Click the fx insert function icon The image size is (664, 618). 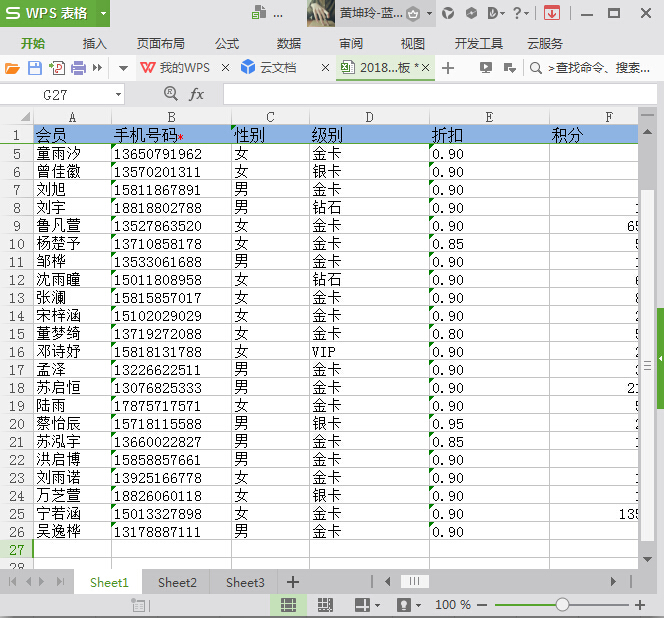[197, 94]
